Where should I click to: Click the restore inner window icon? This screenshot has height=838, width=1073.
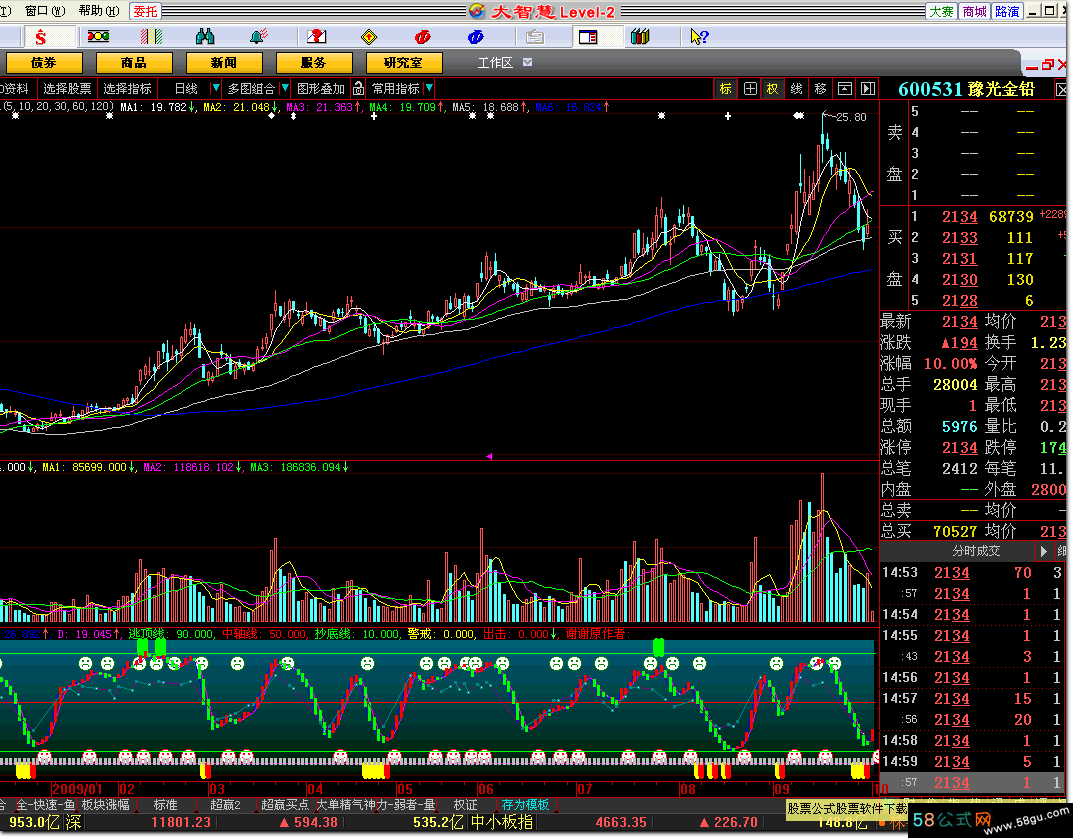1048,65
